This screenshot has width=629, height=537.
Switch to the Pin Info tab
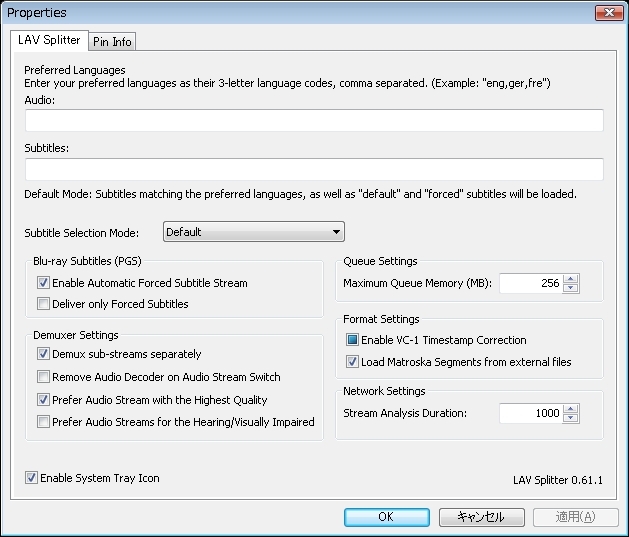(111, 41)
